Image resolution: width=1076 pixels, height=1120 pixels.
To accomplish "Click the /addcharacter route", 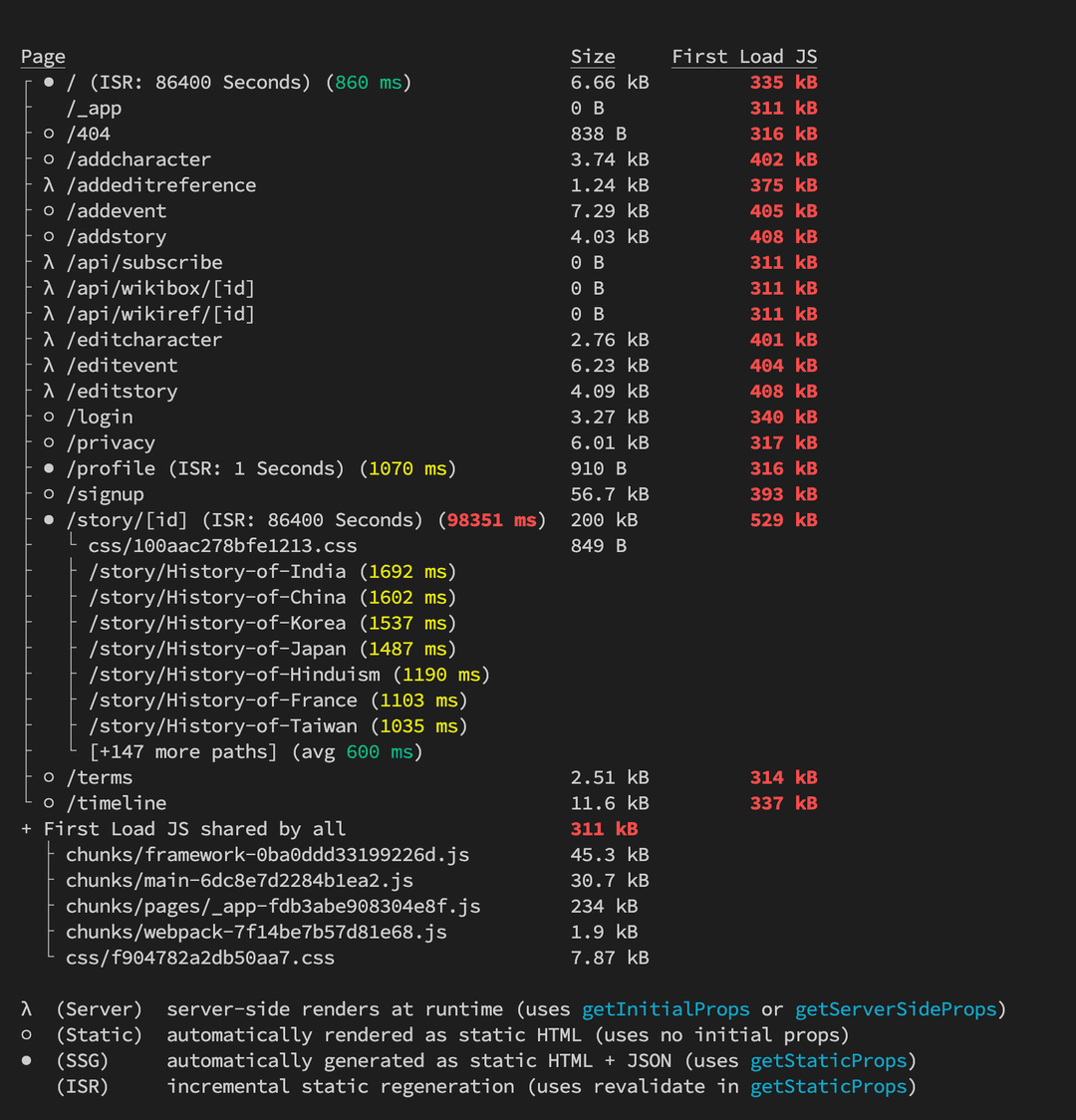I will (x=138, y=159).
